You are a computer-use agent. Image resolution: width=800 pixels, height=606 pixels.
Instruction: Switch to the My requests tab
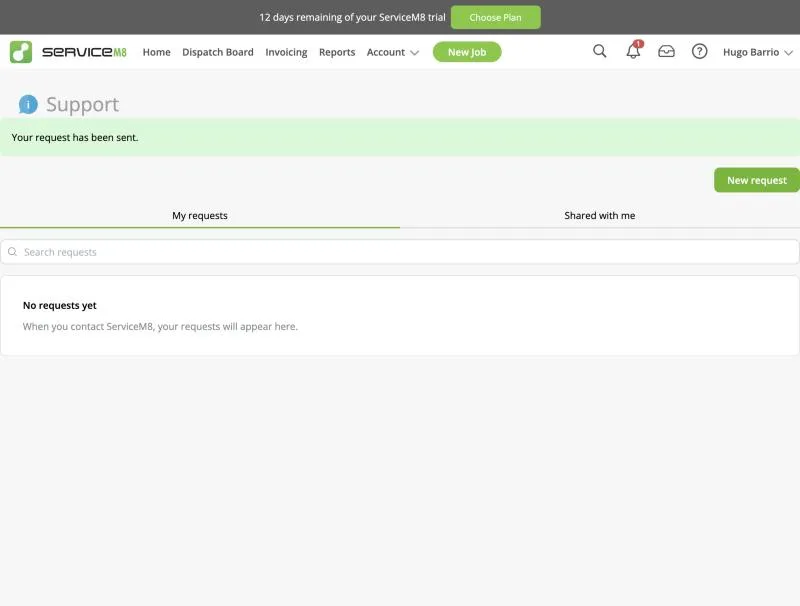point(200,216)
